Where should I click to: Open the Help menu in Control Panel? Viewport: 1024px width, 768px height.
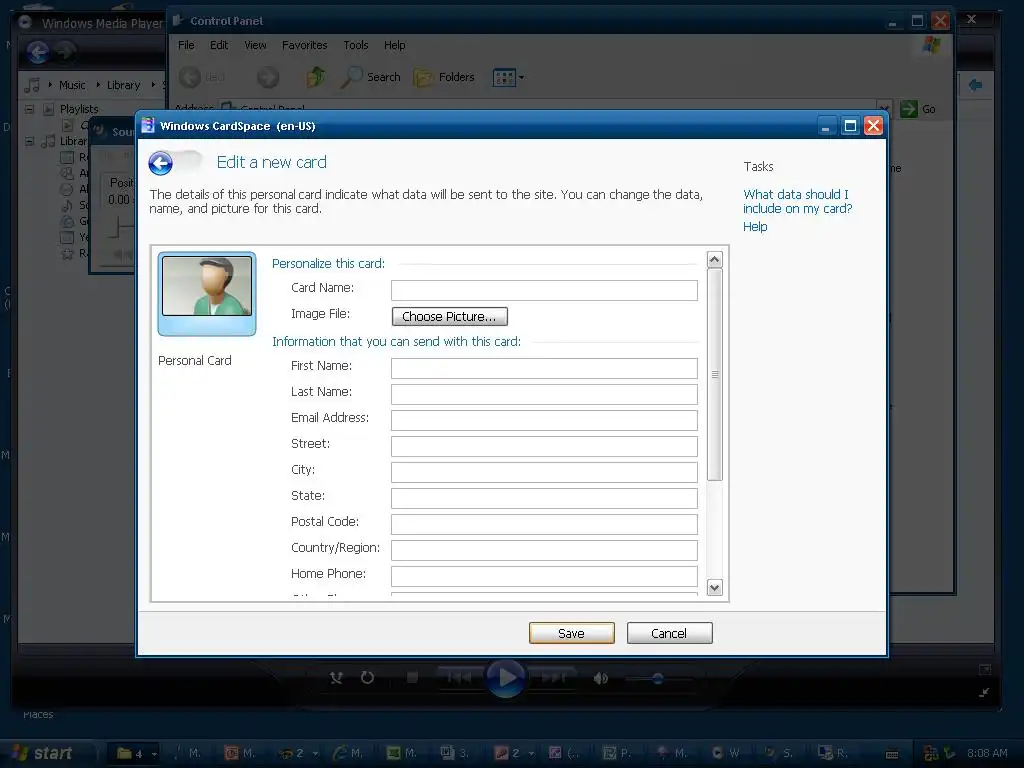(394, 45)
